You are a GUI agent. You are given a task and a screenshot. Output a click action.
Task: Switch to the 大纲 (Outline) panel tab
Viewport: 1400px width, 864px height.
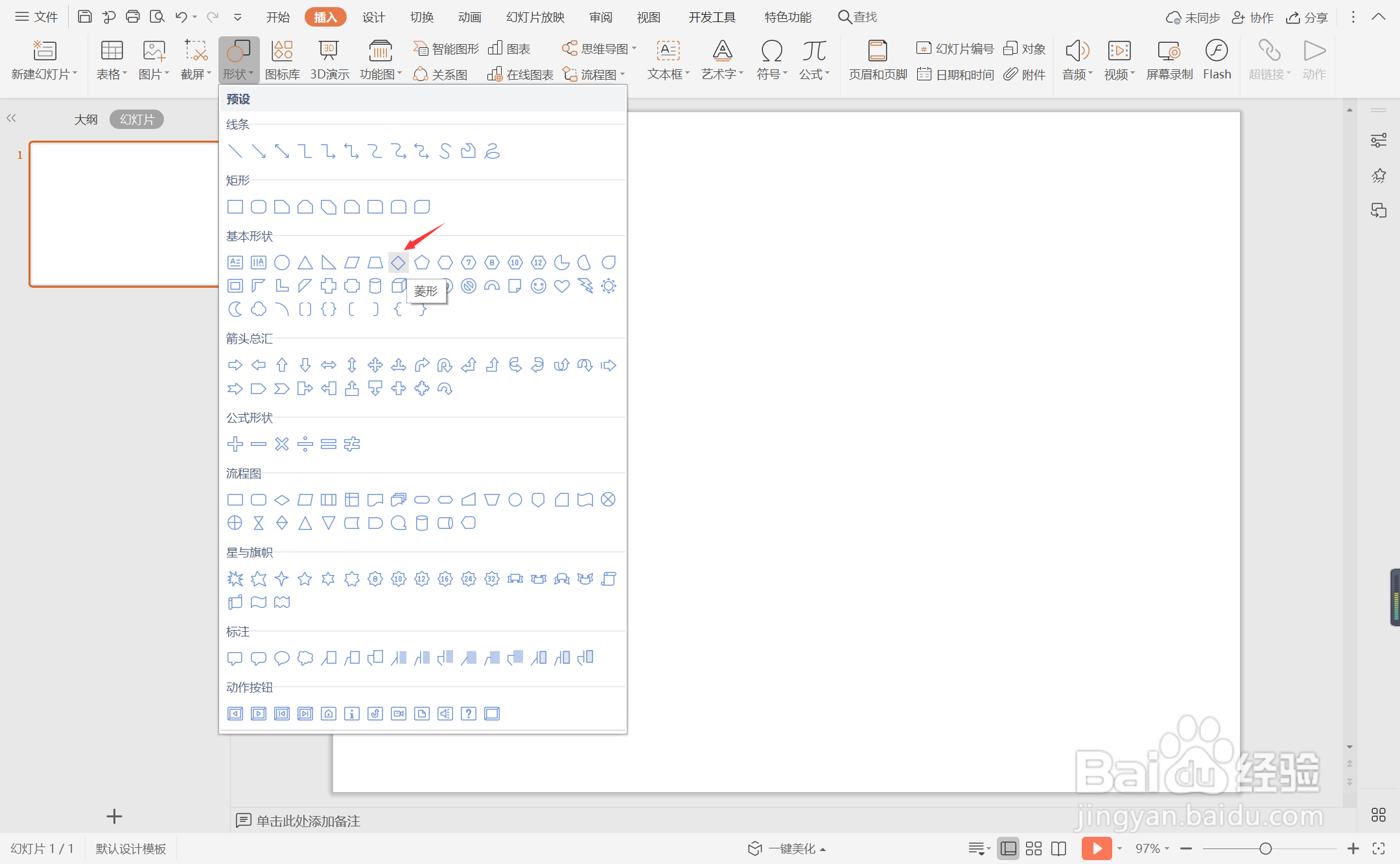tap(86, 119)
